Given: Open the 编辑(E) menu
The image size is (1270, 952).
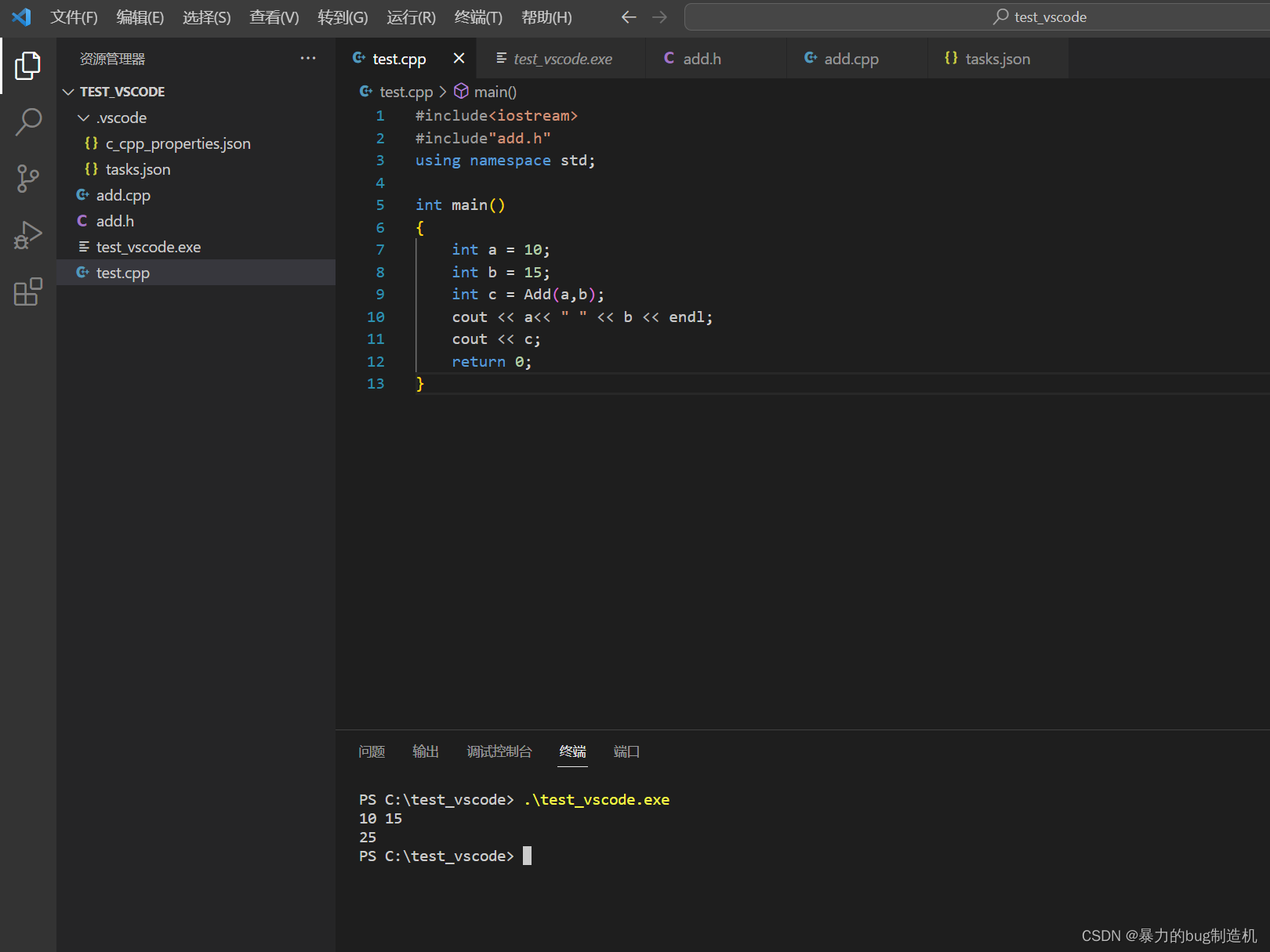Looking at the screenshot, I should (140, 17).
